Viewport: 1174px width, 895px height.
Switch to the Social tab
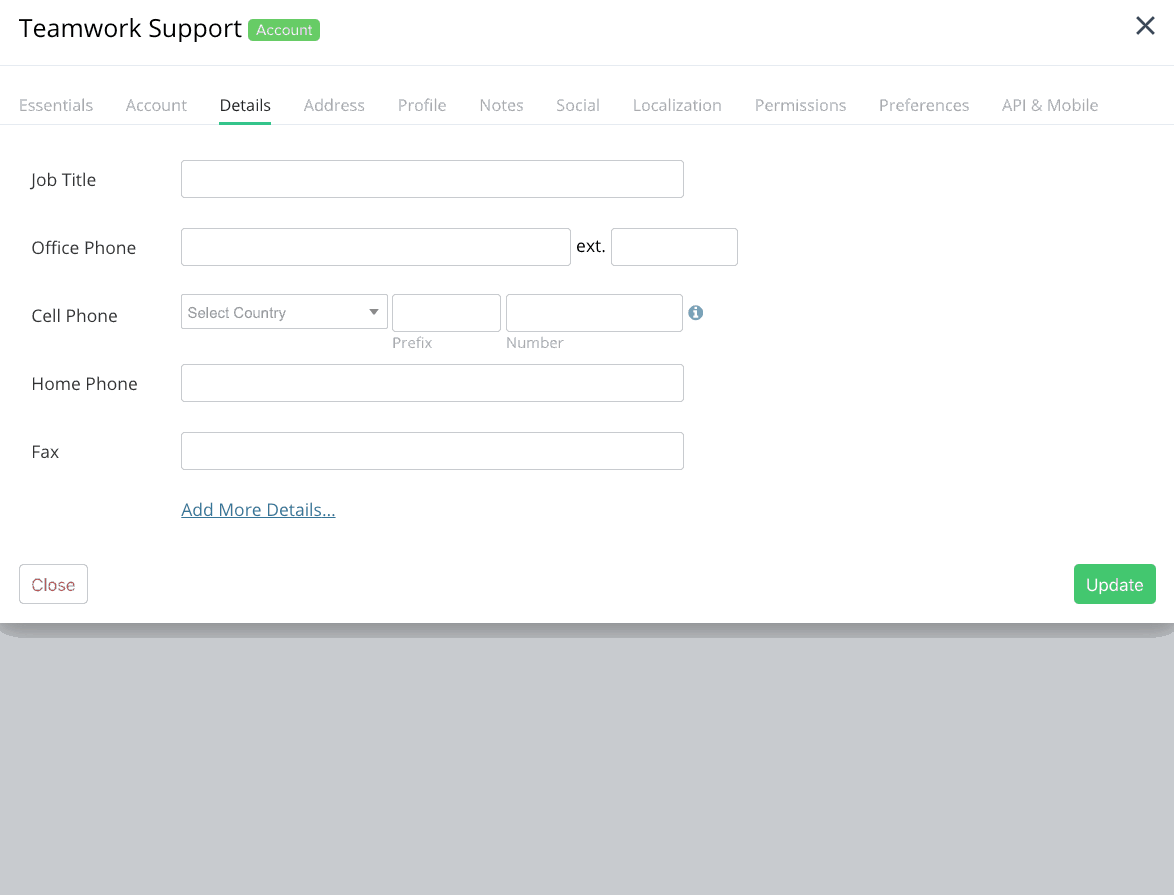[x=577, y=106]
